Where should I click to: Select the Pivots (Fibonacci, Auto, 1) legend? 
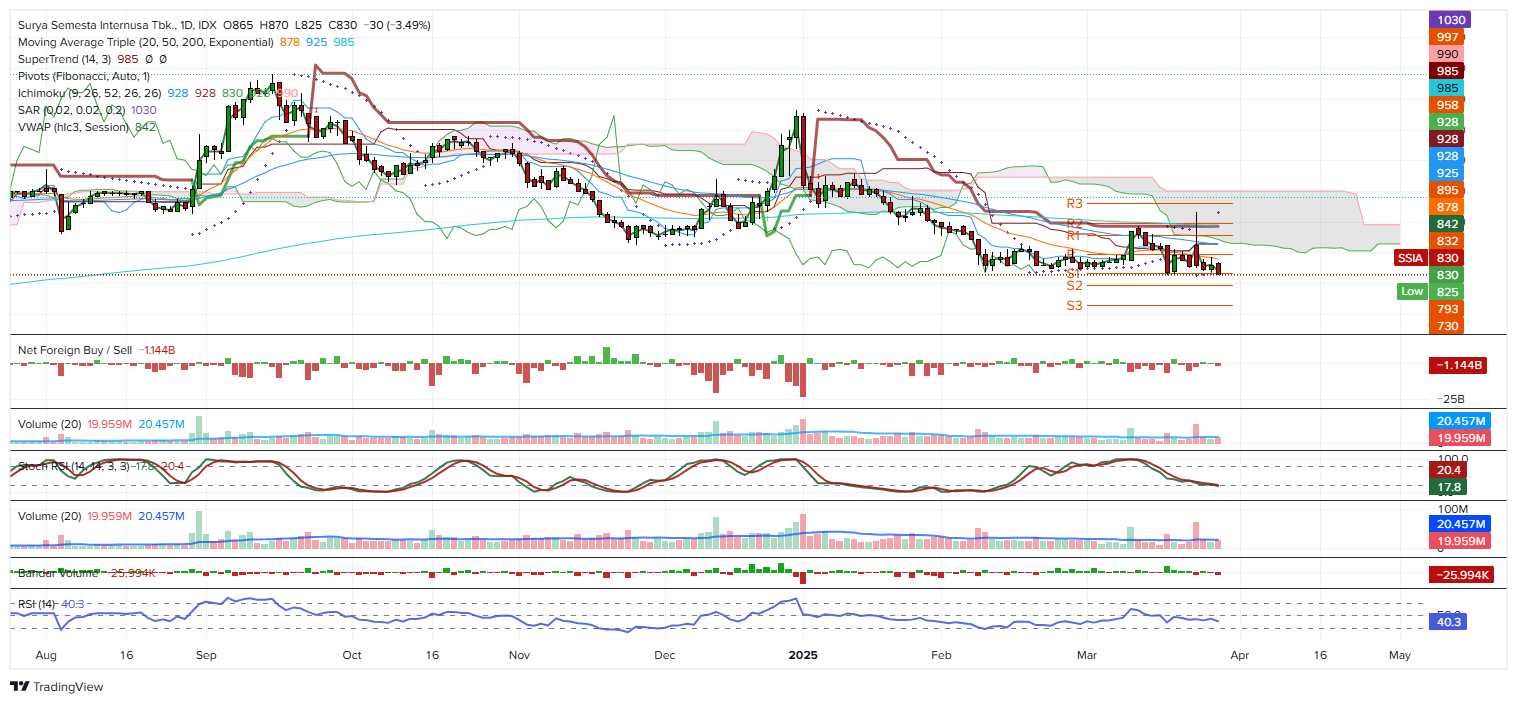click(x=84, y=76)
